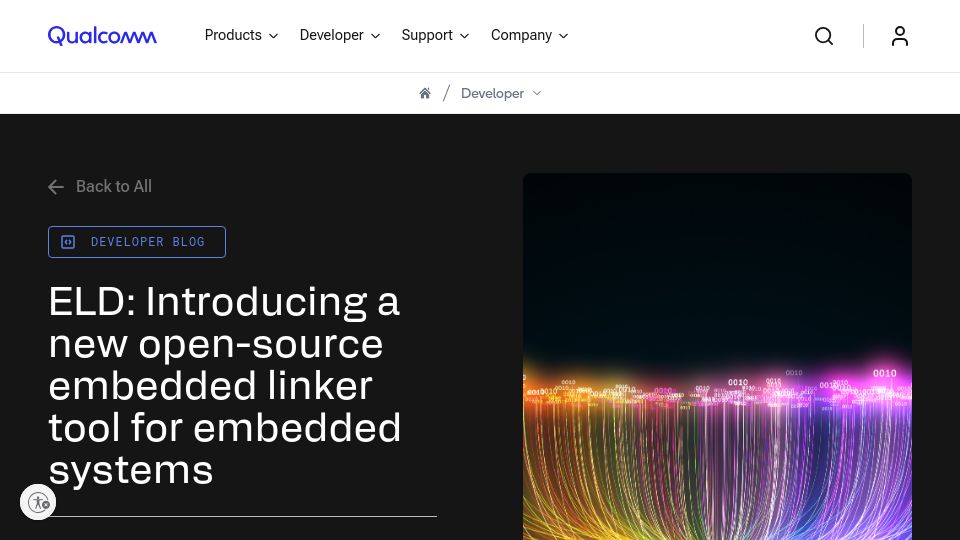The height and width of the screenshot is (540, 960).
Task: Click the colorful binary data hero image
Action: (717, 356)
